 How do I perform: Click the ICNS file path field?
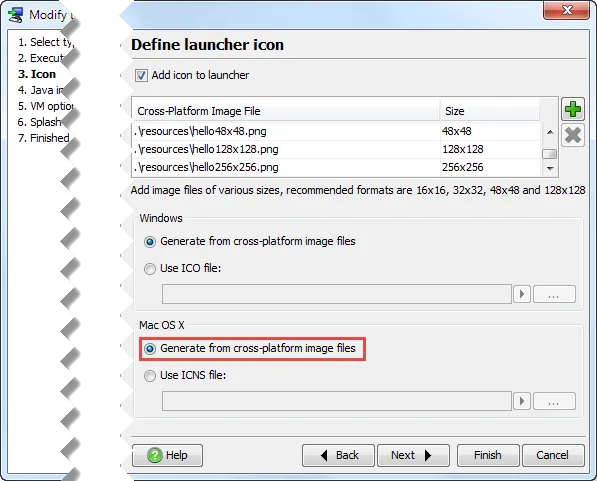337,401
